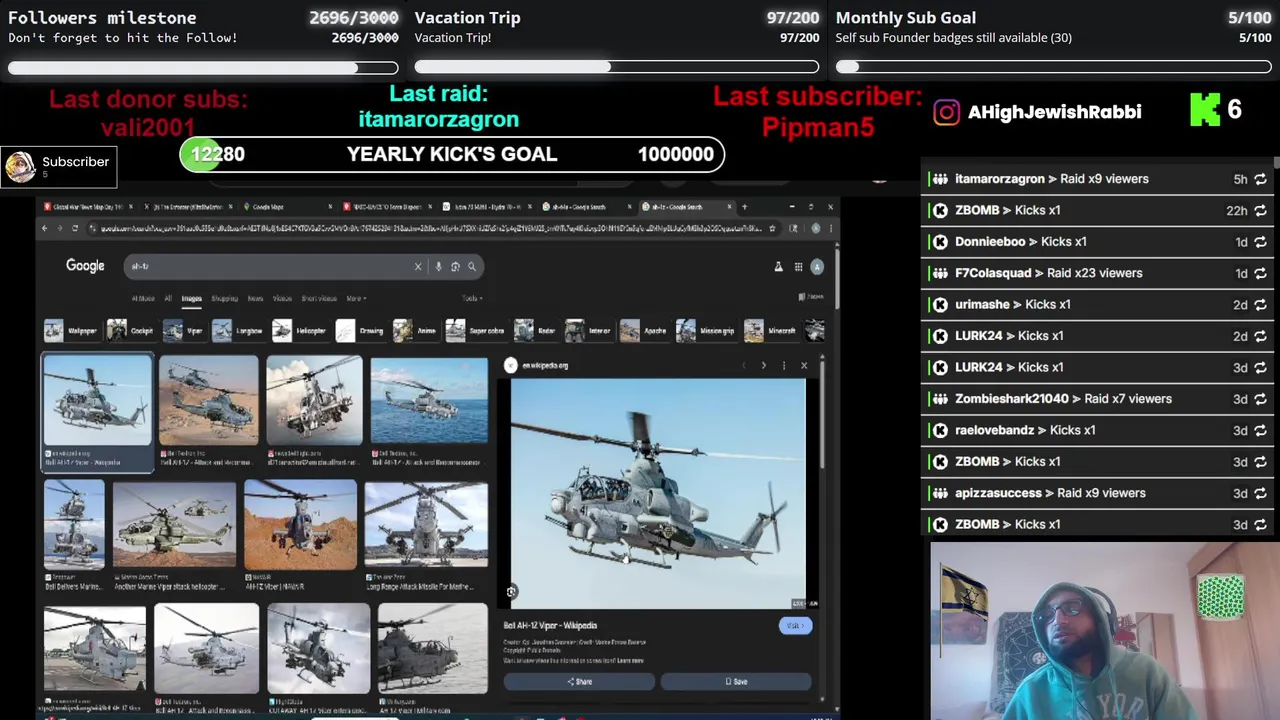Viewport: 1280px width, 720px height.
Task: Click the event list scrollbar
Action: click(x=1277, y=163)
